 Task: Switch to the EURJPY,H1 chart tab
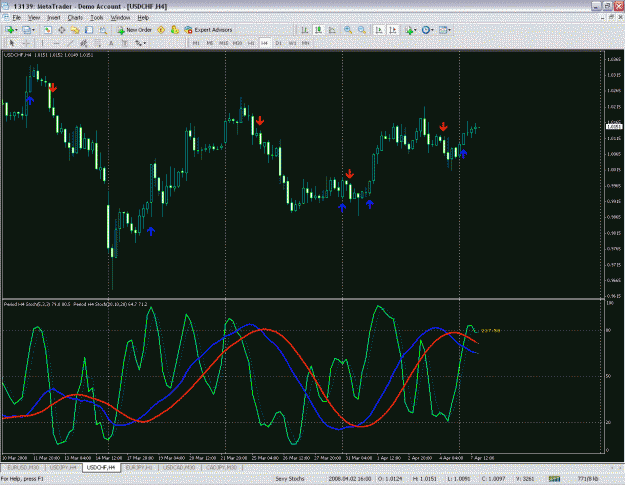[x=139, y=467]
